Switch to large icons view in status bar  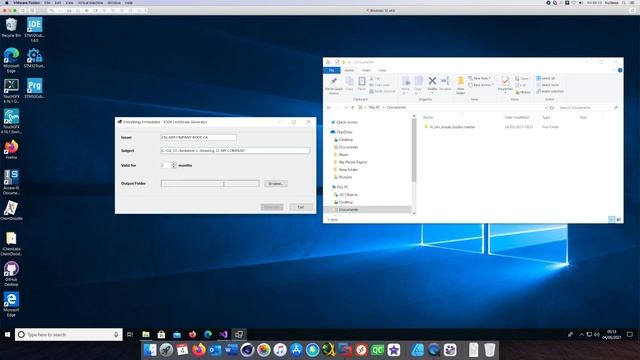(619, 220)
